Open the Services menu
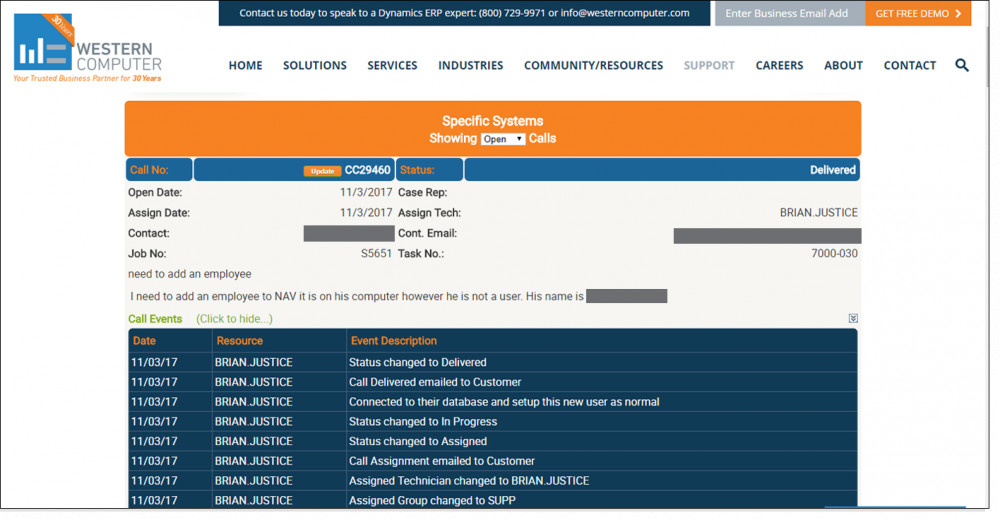The height and width of the screenshot is (520, 1000). click(392, 65)
